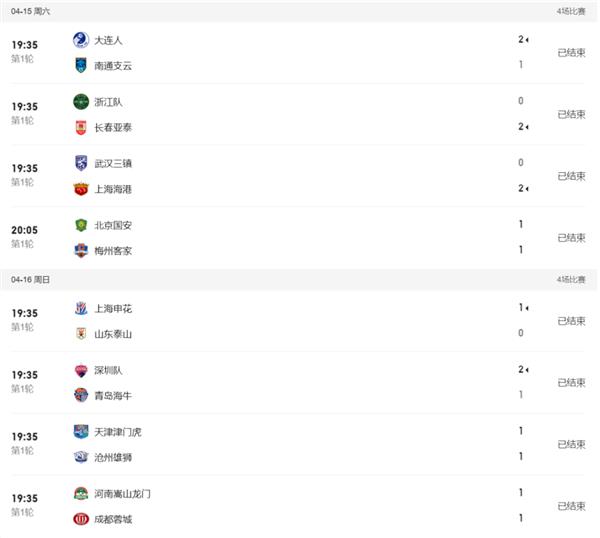Click the 梅州客家 team badge
The height and width of the screenshot is (538, 600).
(x=81, y=250)
